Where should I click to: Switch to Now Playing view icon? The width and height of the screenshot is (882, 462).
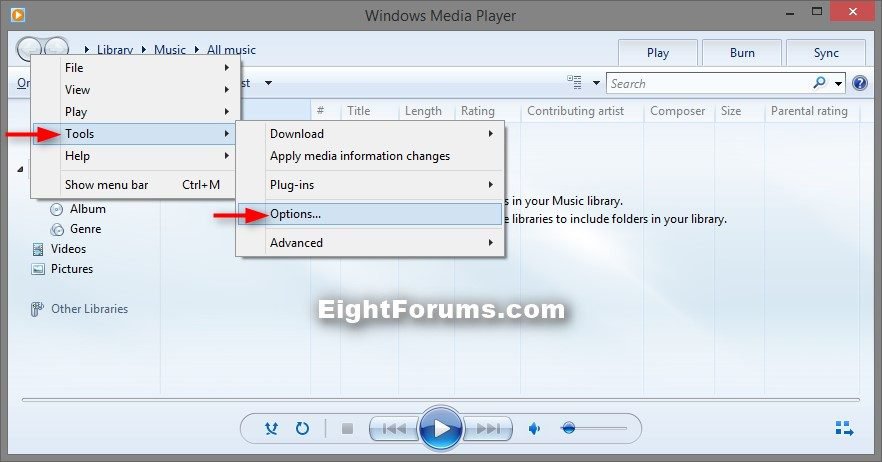tap(844, 429)
